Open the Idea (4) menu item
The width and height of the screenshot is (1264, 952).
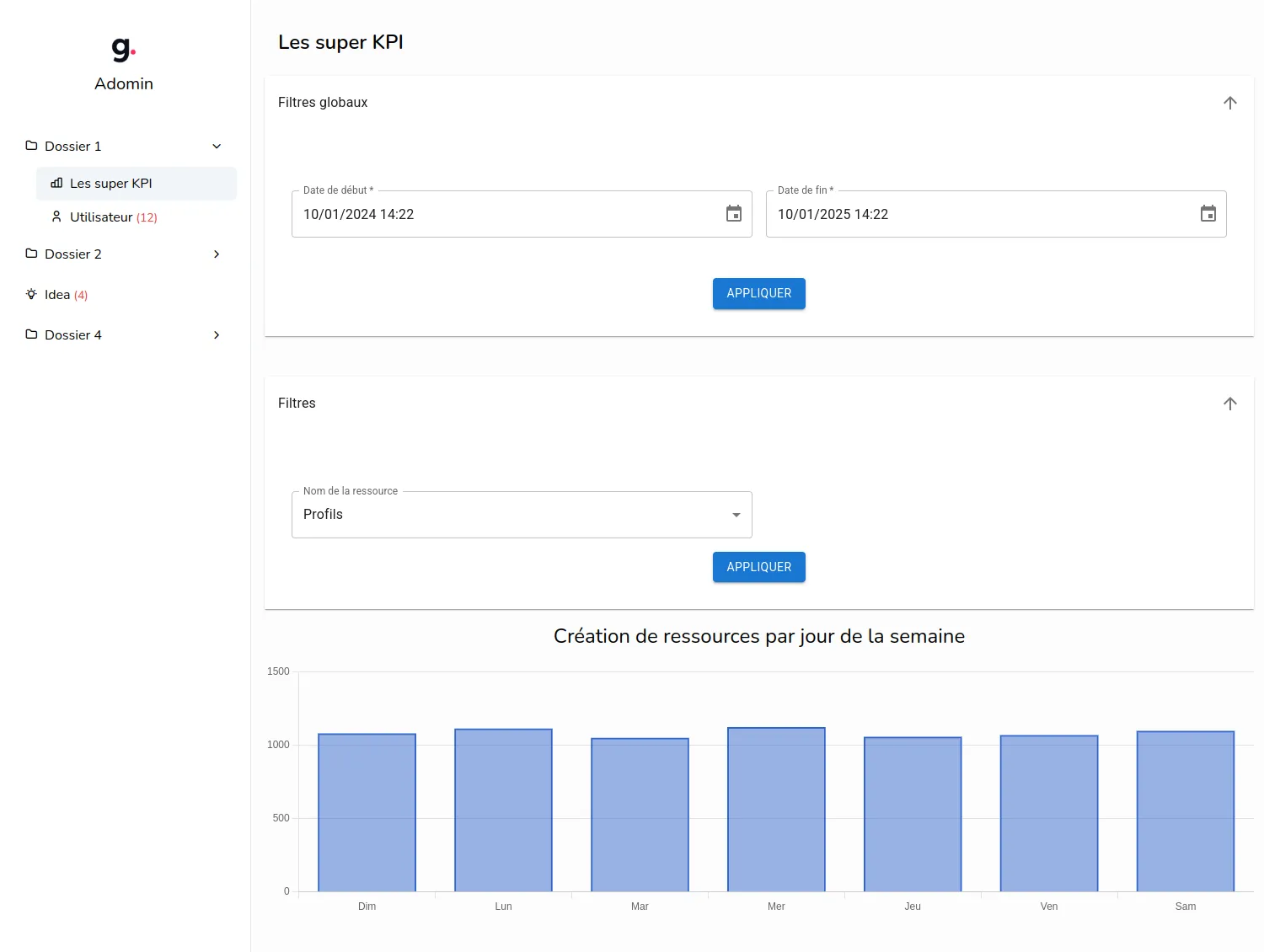coord(126,295)
